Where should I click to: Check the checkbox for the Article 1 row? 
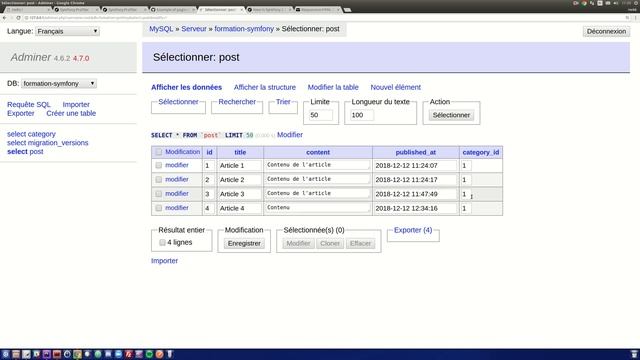159,165
